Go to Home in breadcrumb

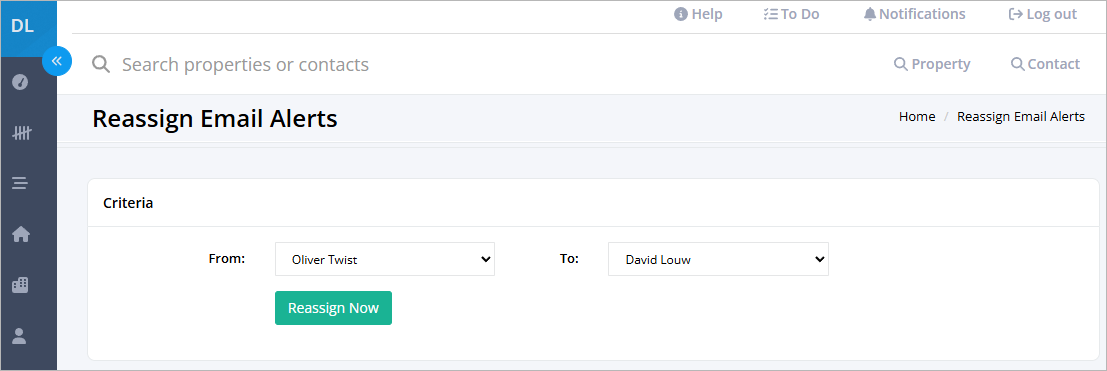917,117
